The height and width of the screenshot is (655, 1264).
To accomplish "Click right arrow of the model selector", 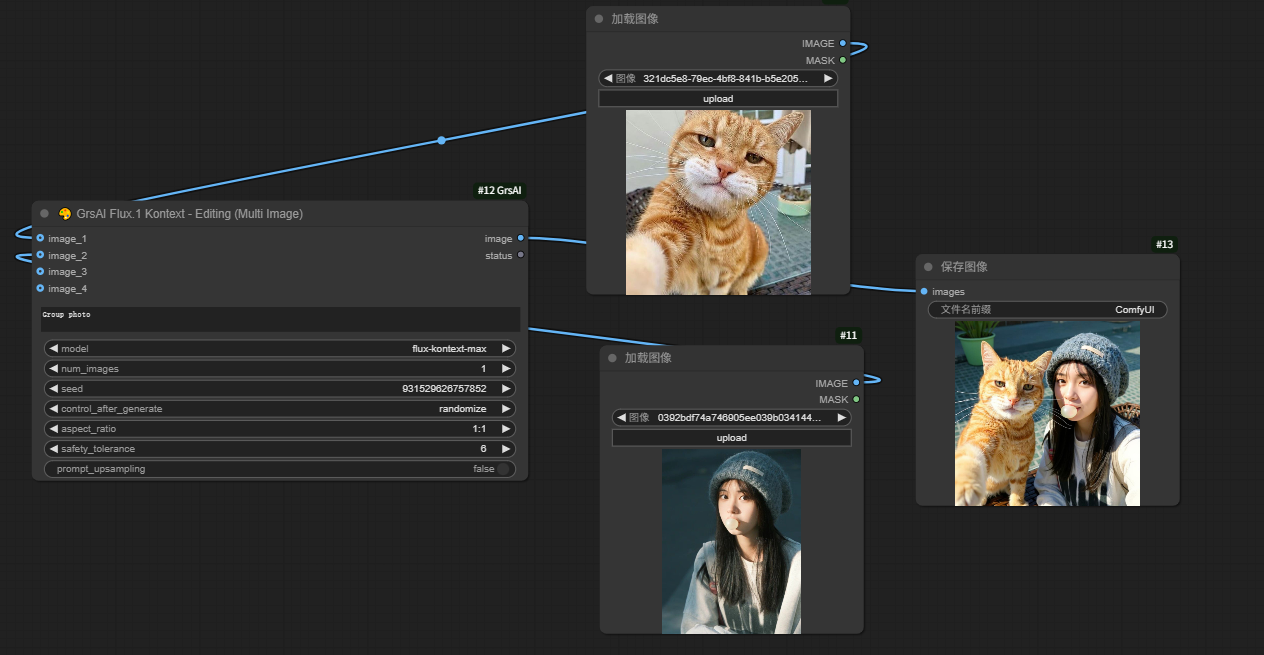I will (x=506, y=349).
